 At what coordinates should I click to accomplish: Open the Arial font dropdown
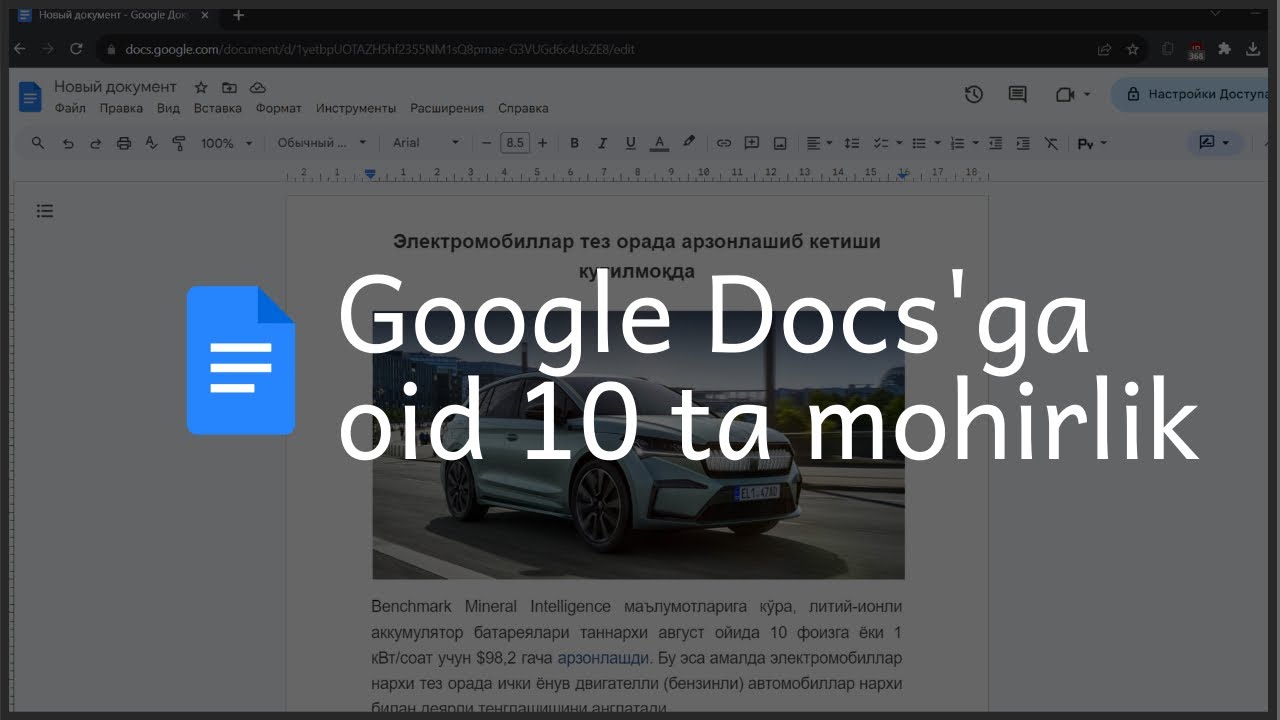426,143
